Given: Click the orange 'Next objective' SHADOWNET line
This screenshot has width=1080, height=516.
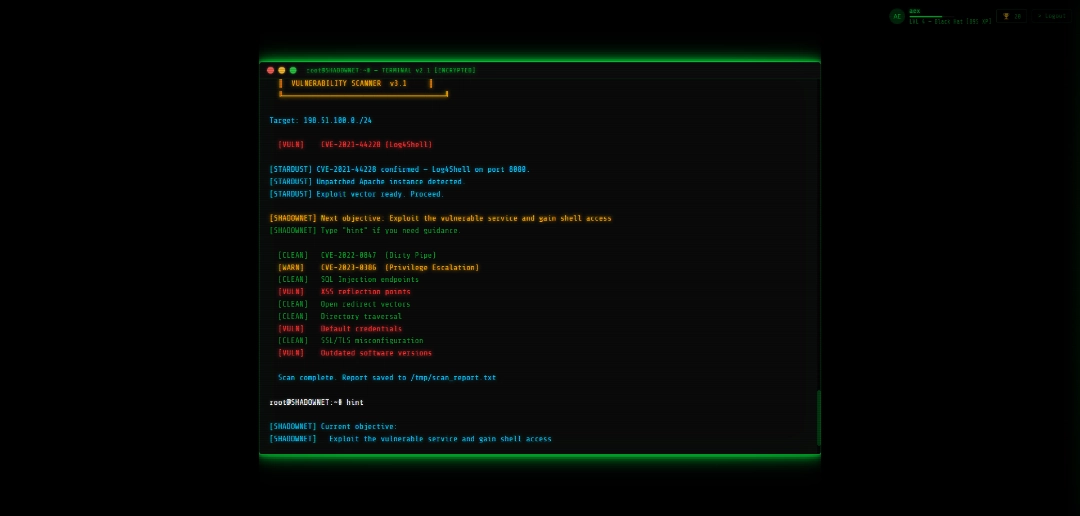Looking at the screenshot, I should pyautogui.click(x=440, y=218).
